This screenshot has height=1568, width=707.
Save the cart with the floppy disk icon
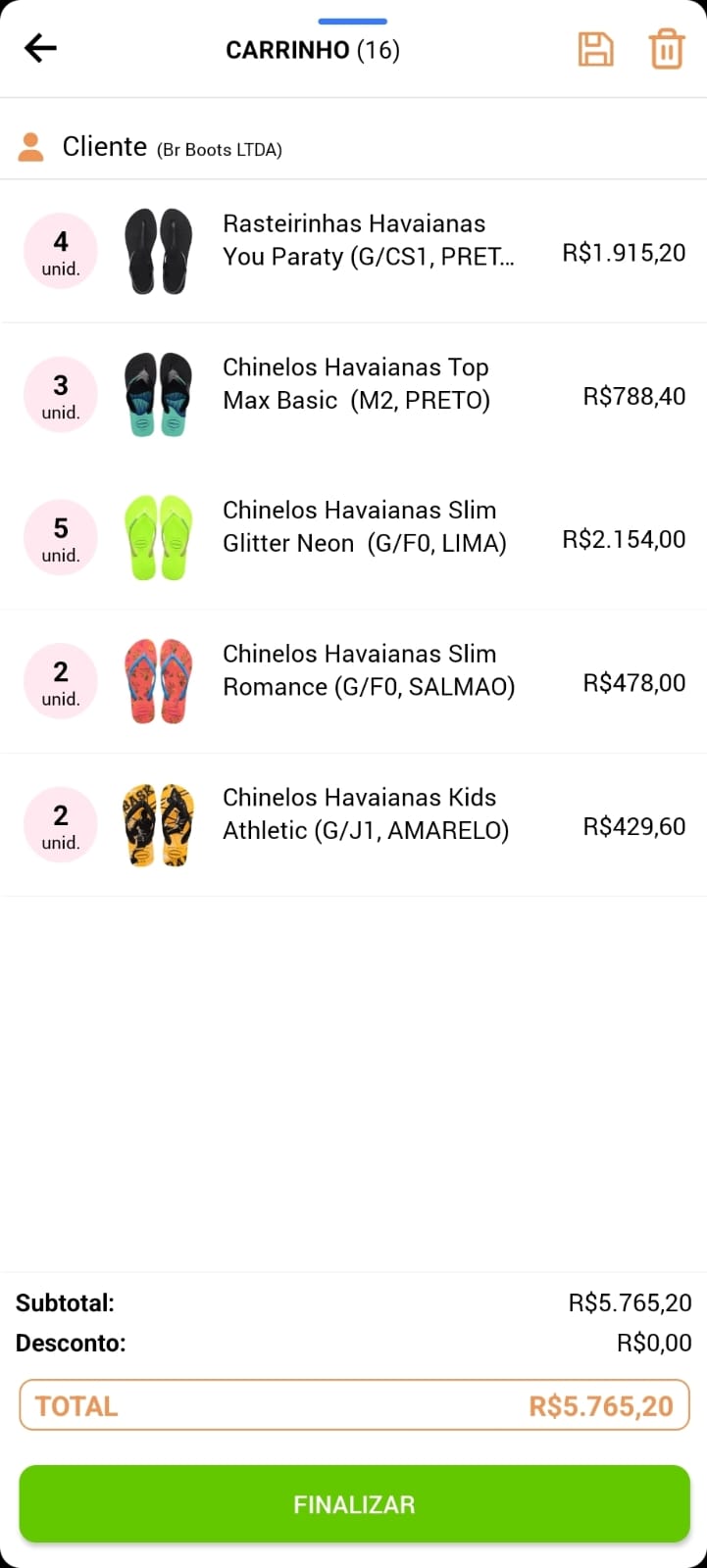595,49
